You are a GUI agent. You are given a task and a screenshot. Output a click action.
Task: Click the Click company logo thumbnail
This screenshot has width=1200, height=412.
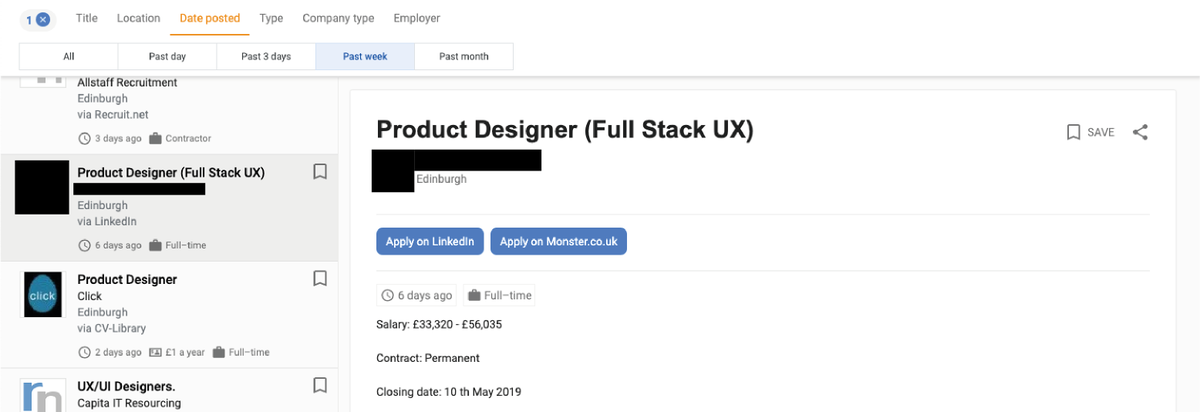coord(43,296)
